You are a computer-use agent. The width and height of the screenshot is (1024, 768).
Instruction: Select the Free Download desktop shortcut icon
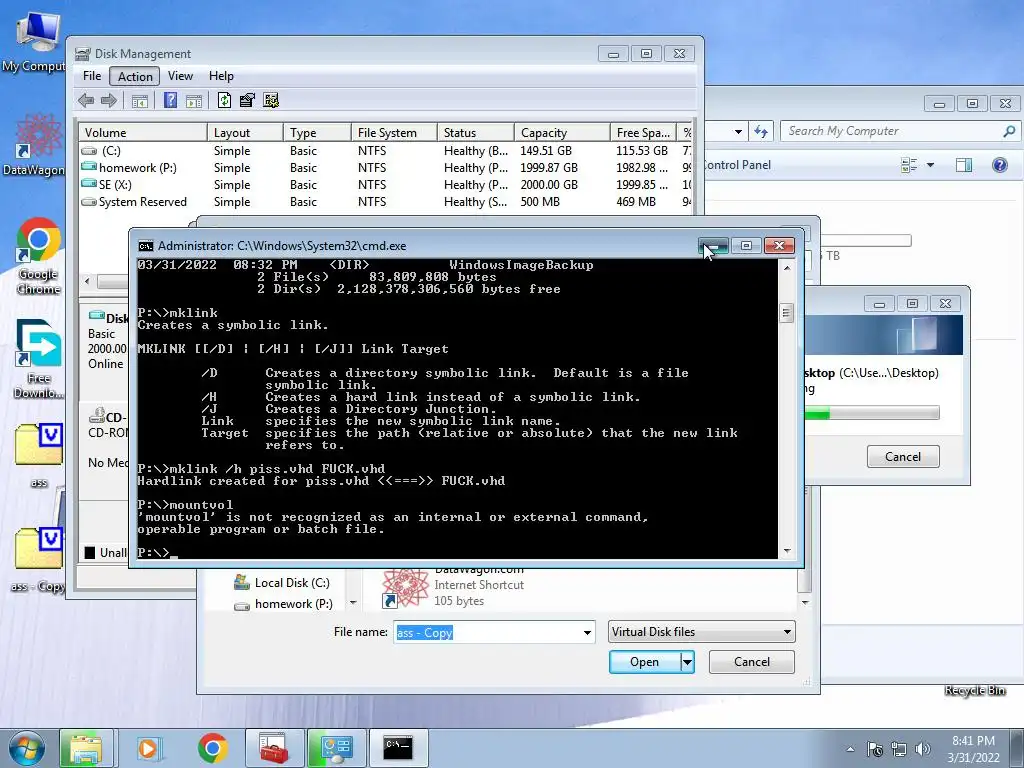point(39,359)
